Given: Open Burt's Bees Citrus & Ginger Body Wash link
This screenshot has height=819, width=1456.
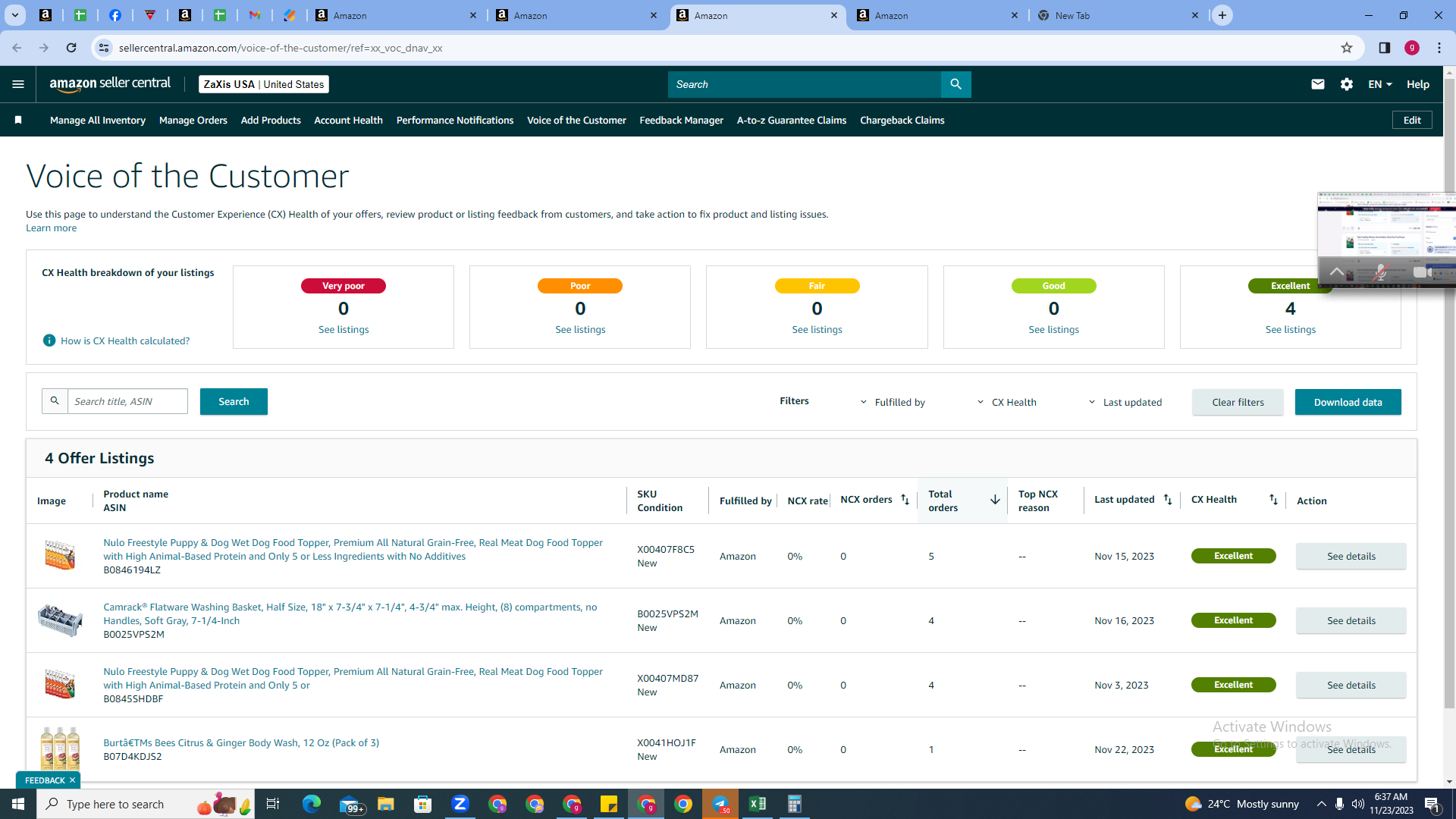Looking at the screenshot, I should coord(241,742).
